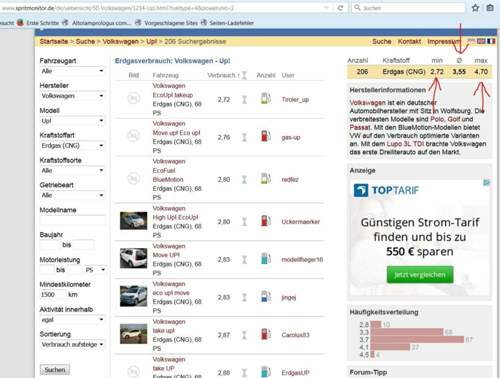
Task: Open Lupo 3L TDI link in Herstellerinformationen
Action: click(x=405, y=144)
